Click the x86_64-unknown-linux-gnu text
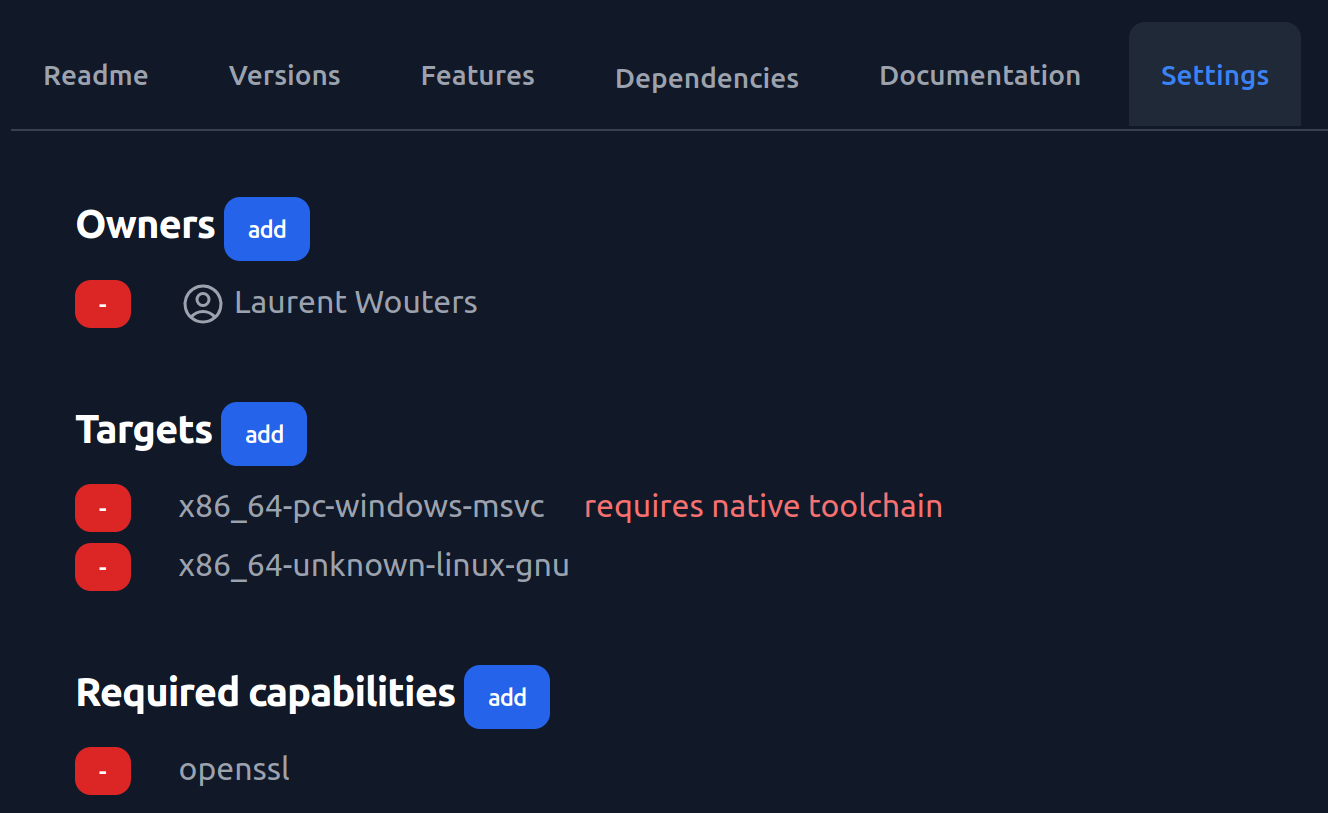This screenshot has width=1328, height=813. [x=374, y=566]
